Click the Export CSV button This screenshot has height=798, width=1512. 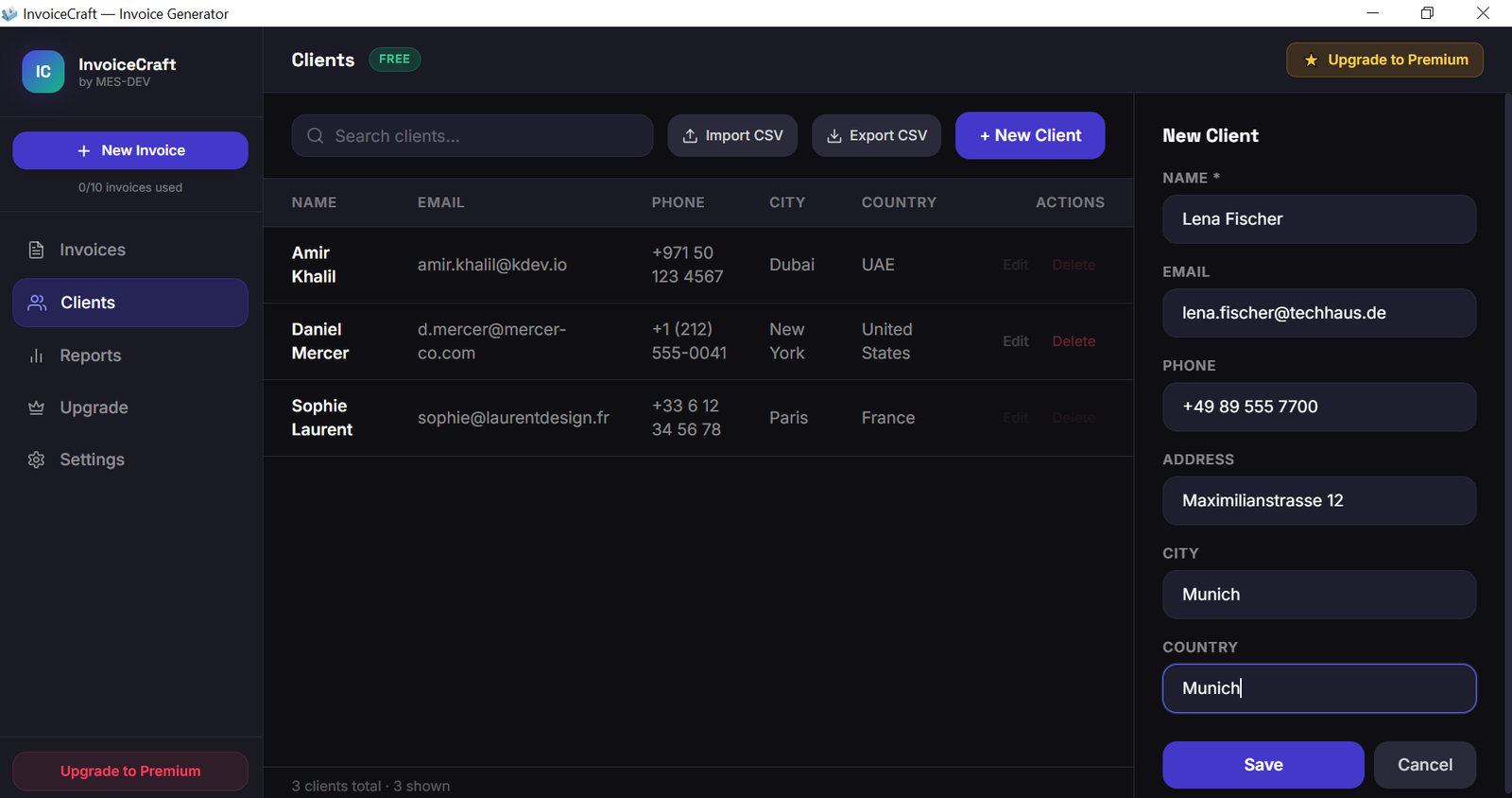(x=876, y=136)
